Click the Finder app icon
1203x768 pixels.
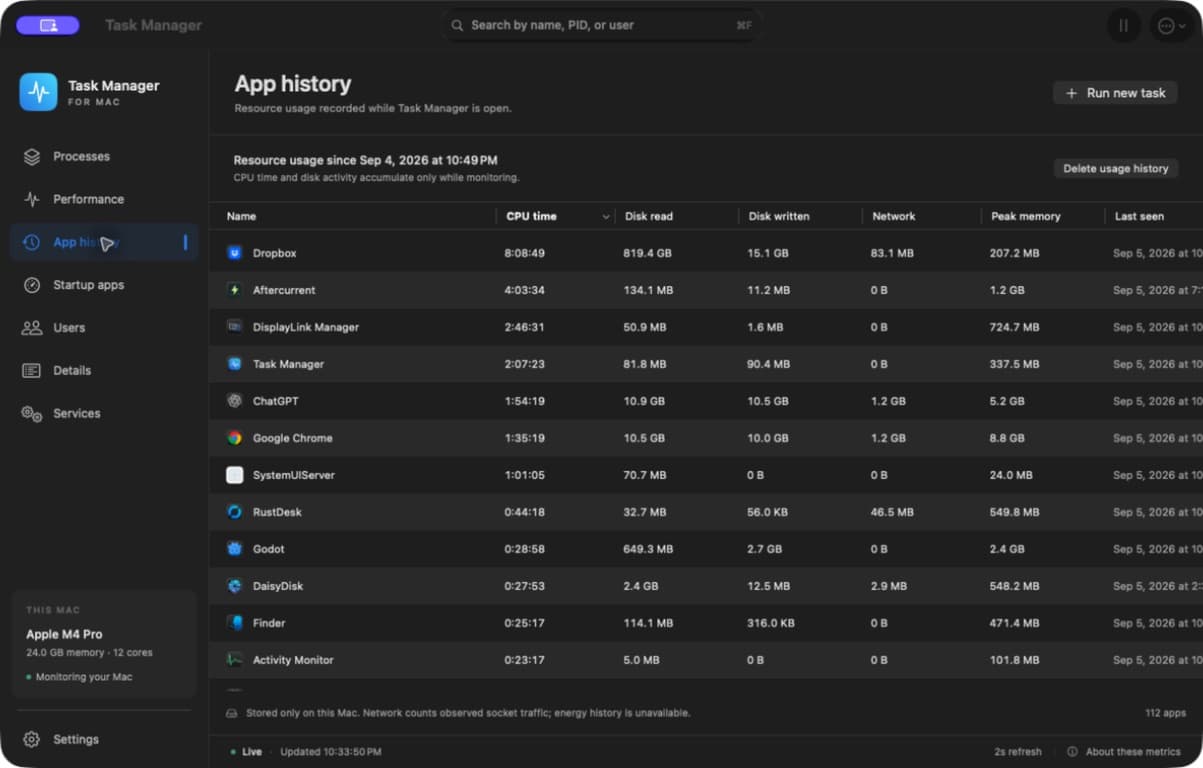coord(235,623)
